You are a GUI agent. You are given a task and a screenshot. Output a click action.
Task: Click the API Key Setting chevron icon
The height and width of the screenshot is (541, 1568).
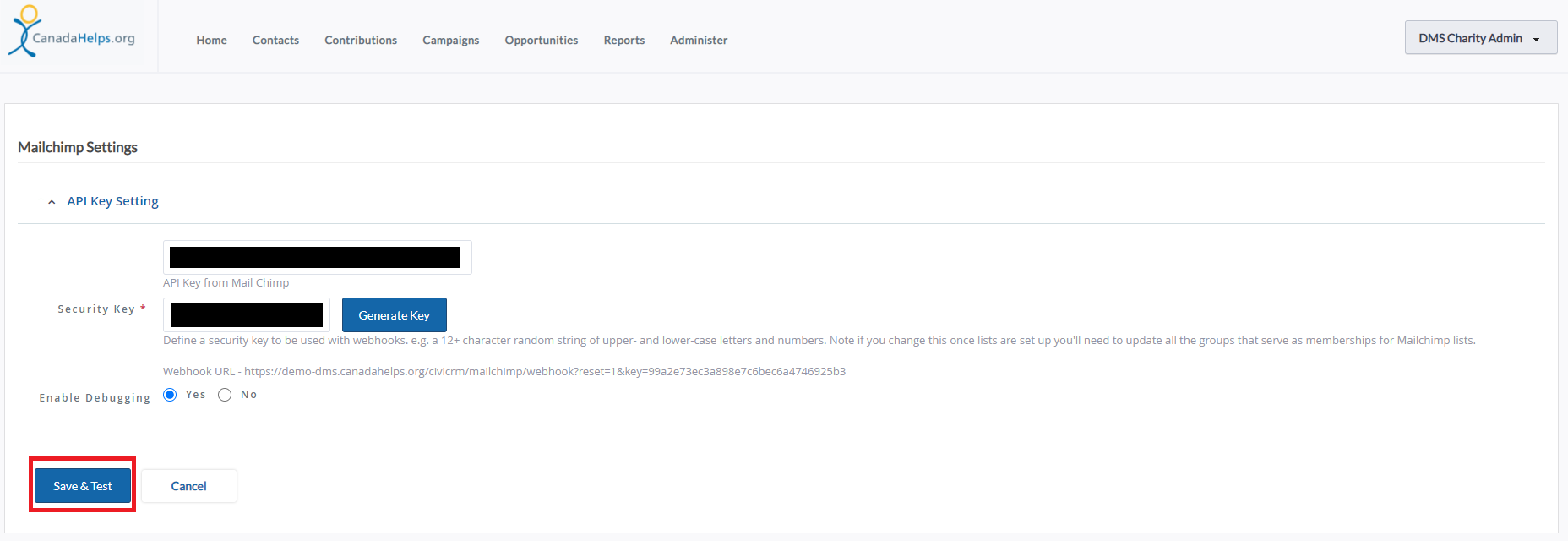coord(52,202)
